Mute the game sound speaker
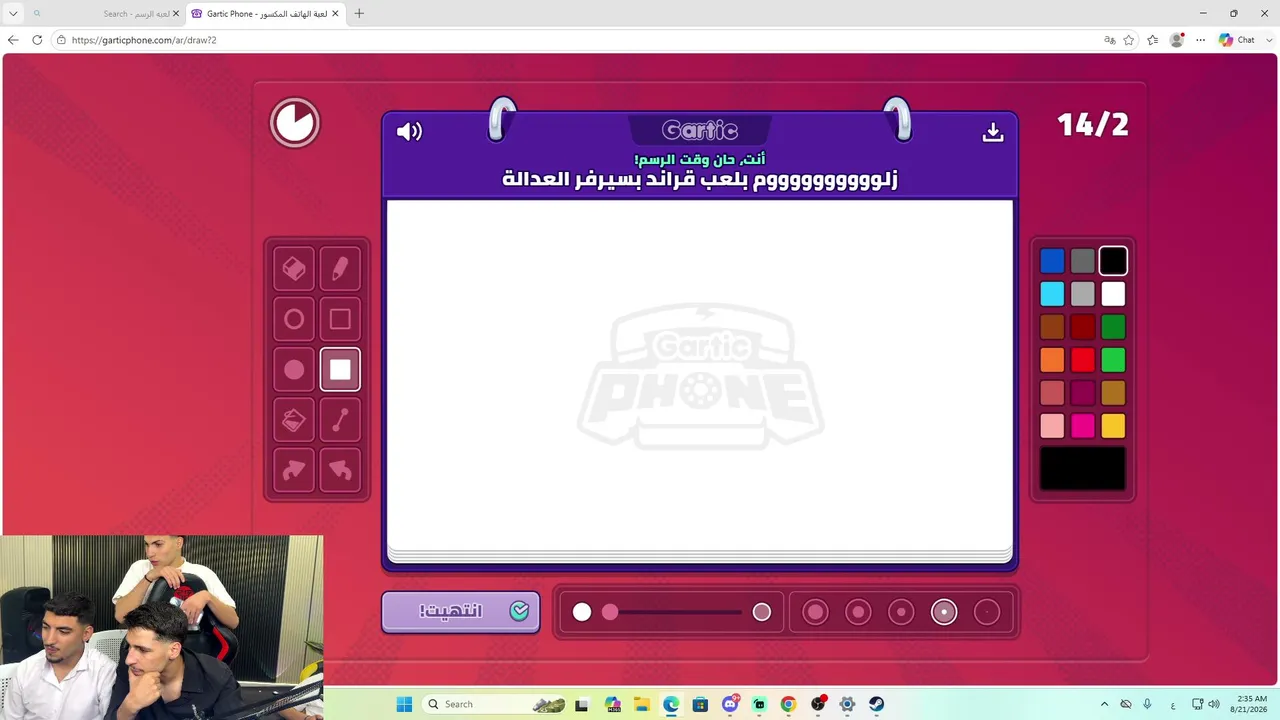 (409, 131)
